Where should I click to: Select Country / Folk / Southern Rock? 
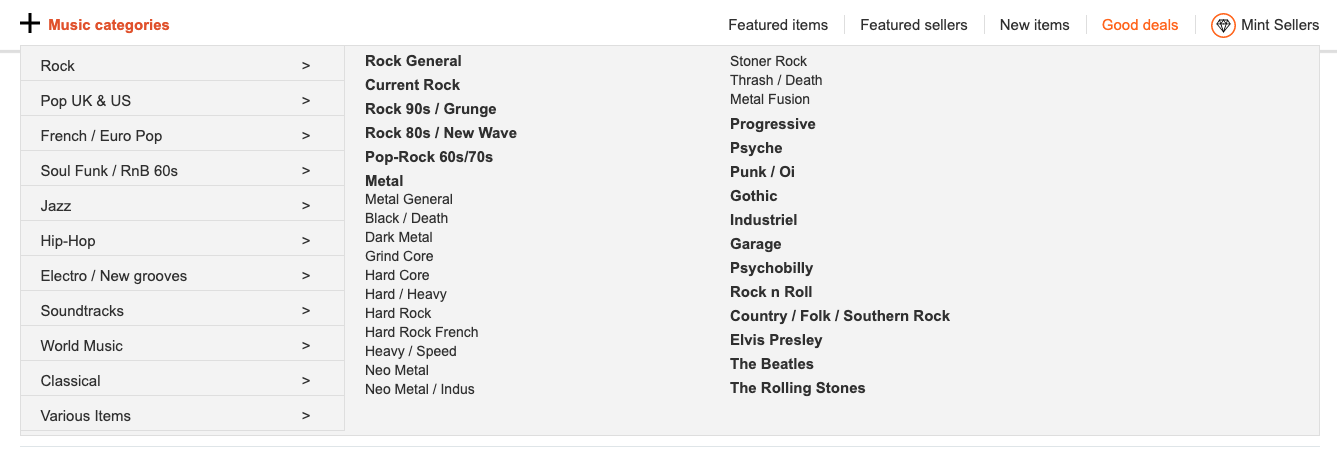click(x=840, y=316)
